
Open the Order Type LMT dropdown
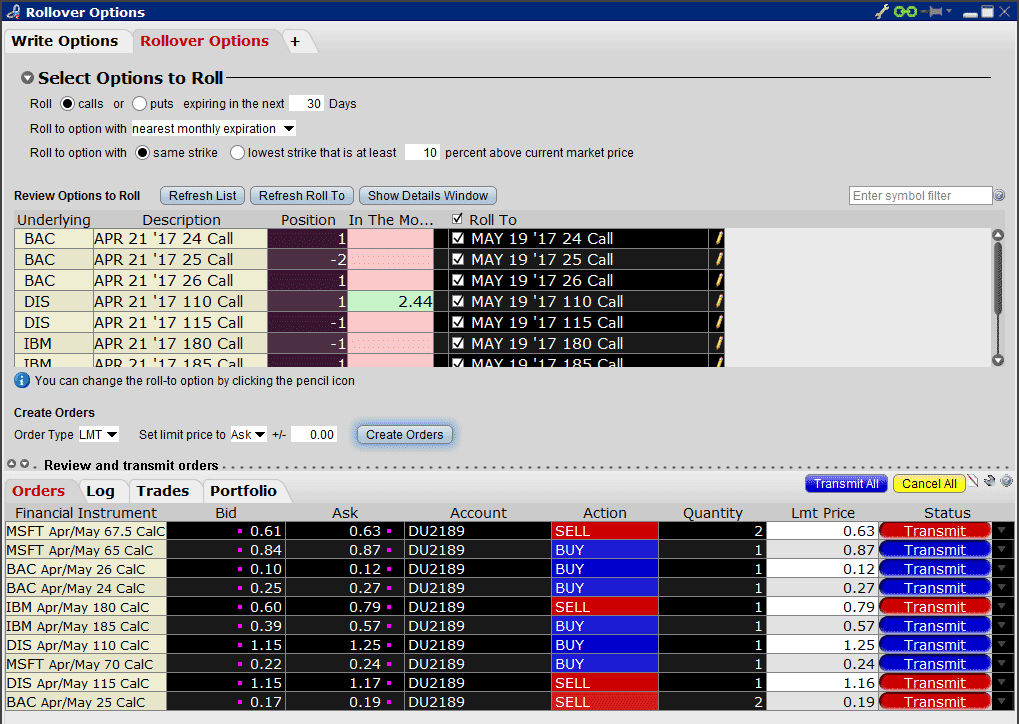tap(98, 434)
